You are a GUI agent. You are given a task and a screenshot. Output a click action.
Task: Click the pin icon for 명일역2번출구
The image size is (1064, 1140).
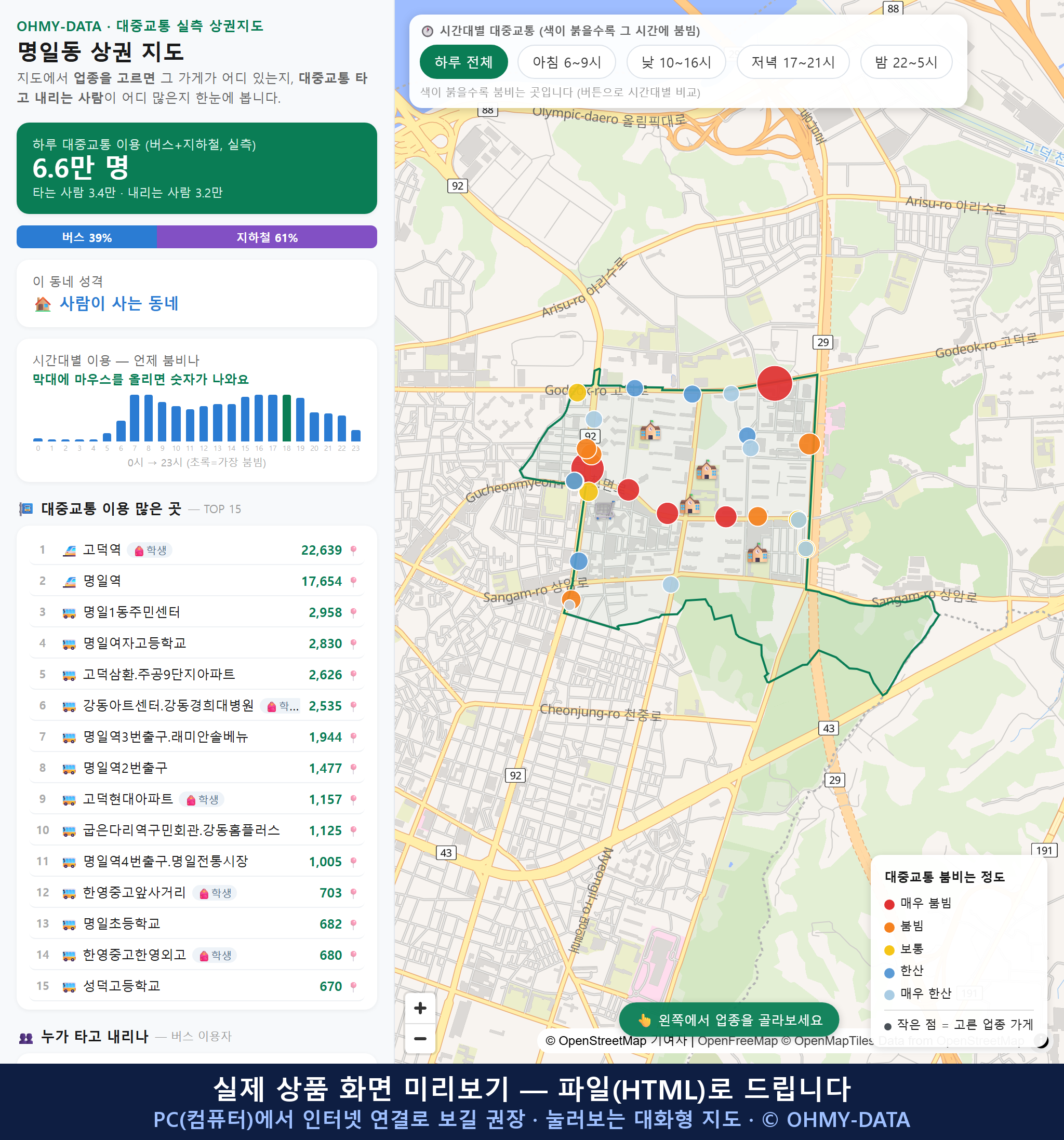(x=353, y=769)
